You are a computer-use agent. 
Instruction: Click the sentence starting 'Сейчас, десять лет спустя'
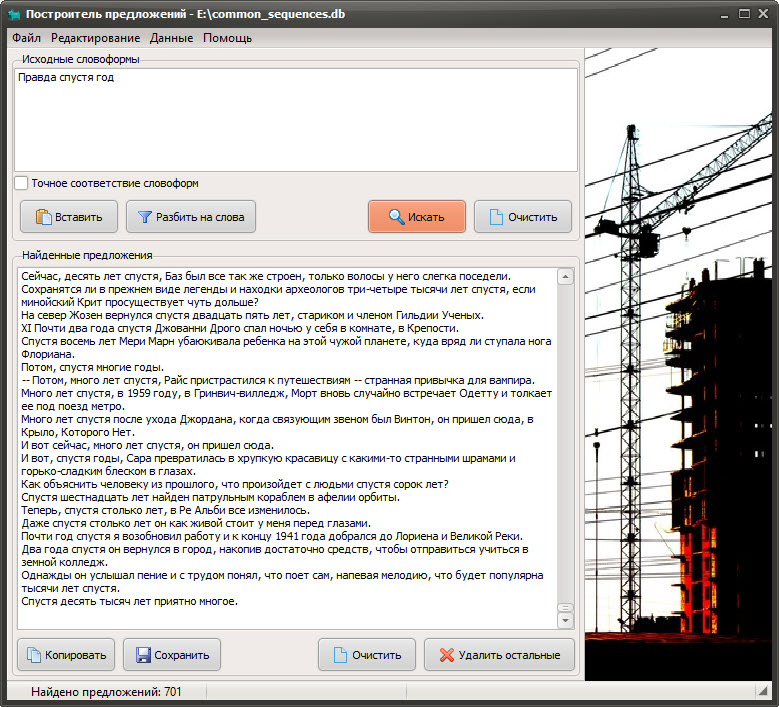tap(266, 276)
